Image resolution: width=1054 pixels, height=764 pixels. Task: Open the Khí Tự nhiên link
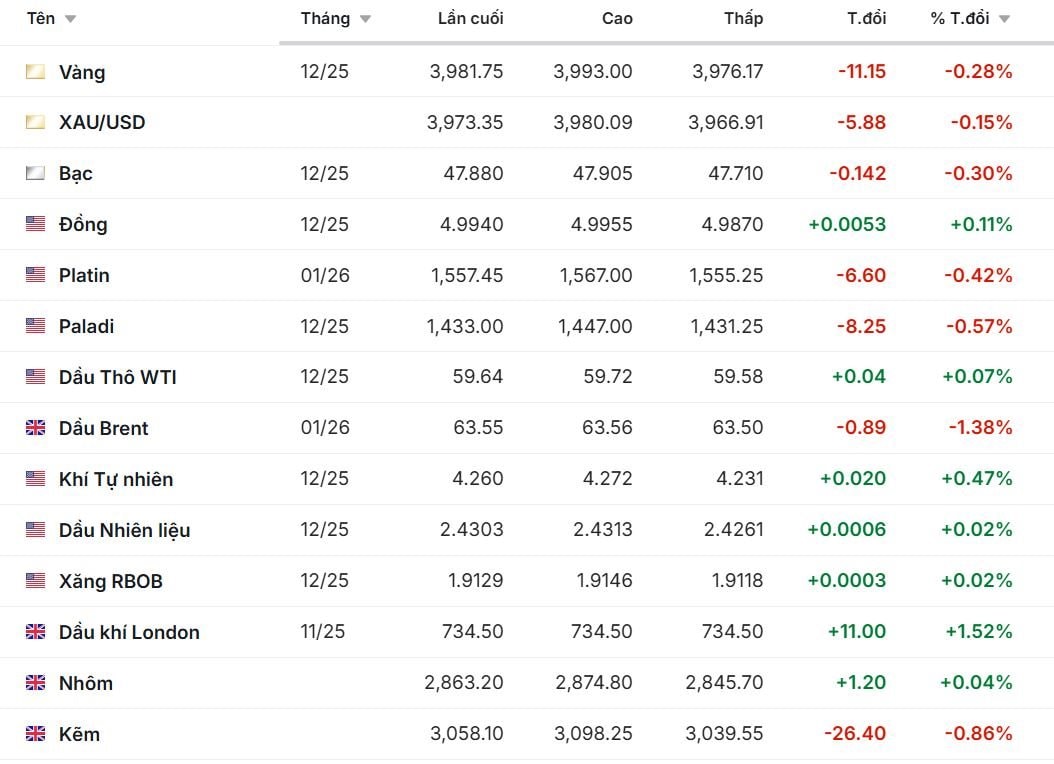tap(116, 479)
